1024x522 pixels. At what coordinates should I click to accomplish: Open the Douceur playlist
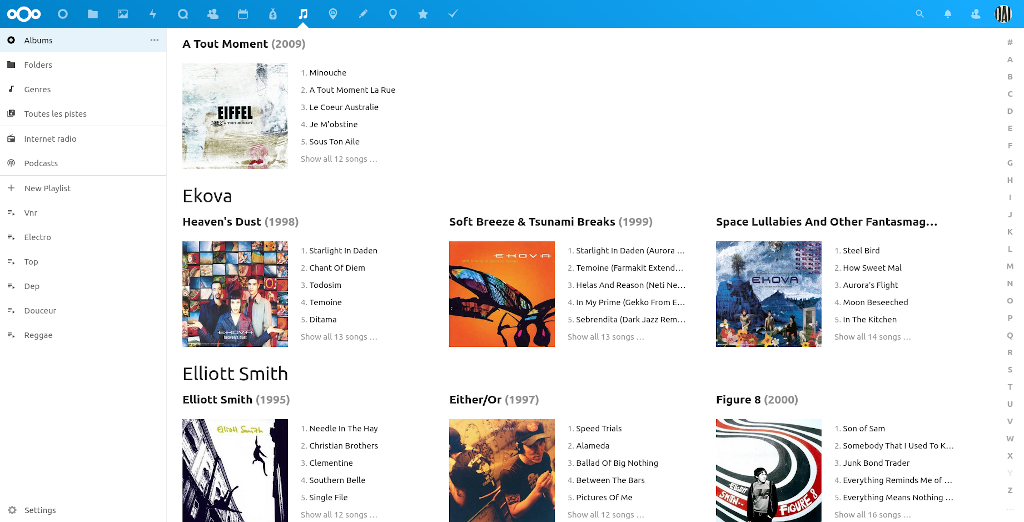83,310
